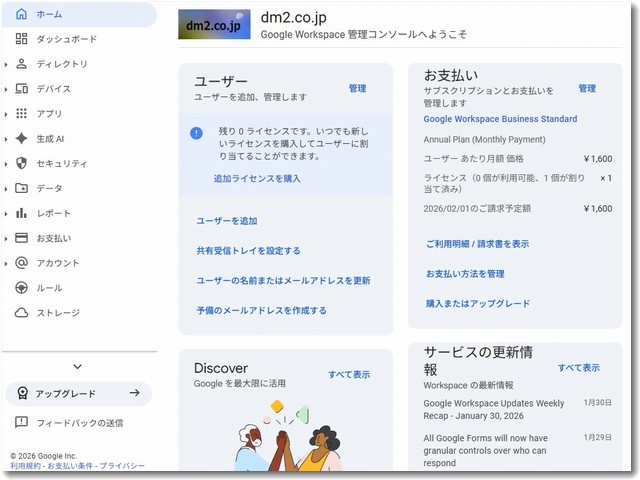This screenshot has width=640, height=480.
Task: Click the Security shield icon
Action: click(x=21, y=163)
